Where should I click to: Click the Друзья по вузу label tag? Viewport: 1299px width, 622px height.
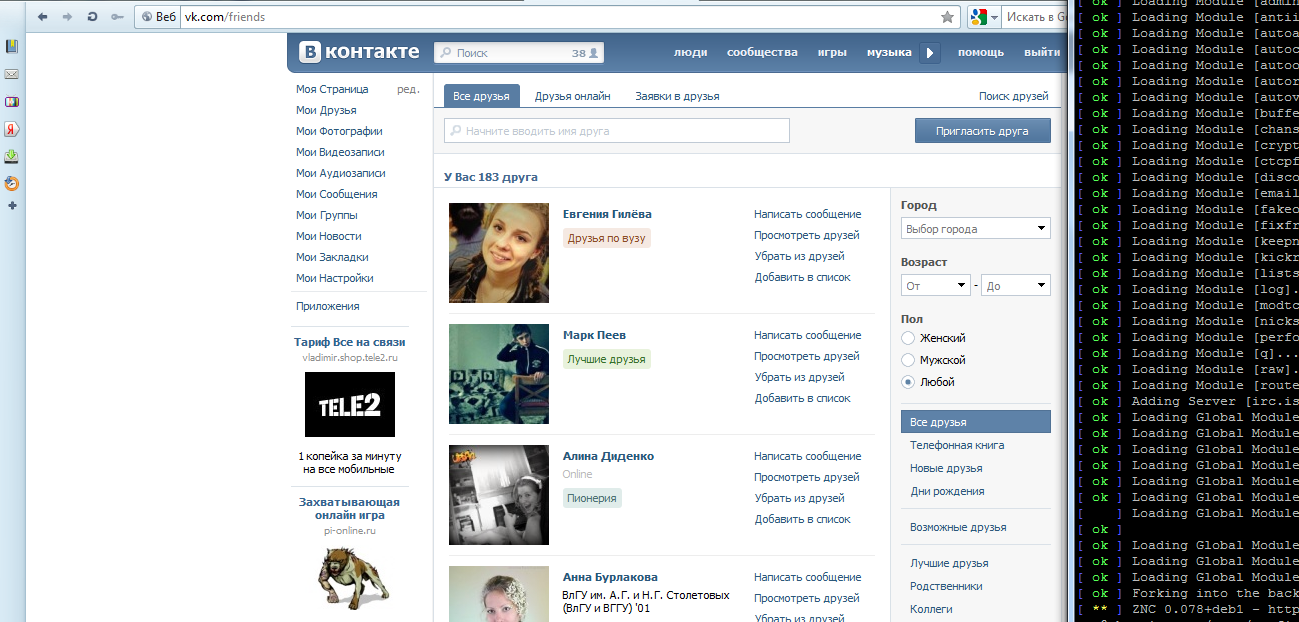[607, 238]
